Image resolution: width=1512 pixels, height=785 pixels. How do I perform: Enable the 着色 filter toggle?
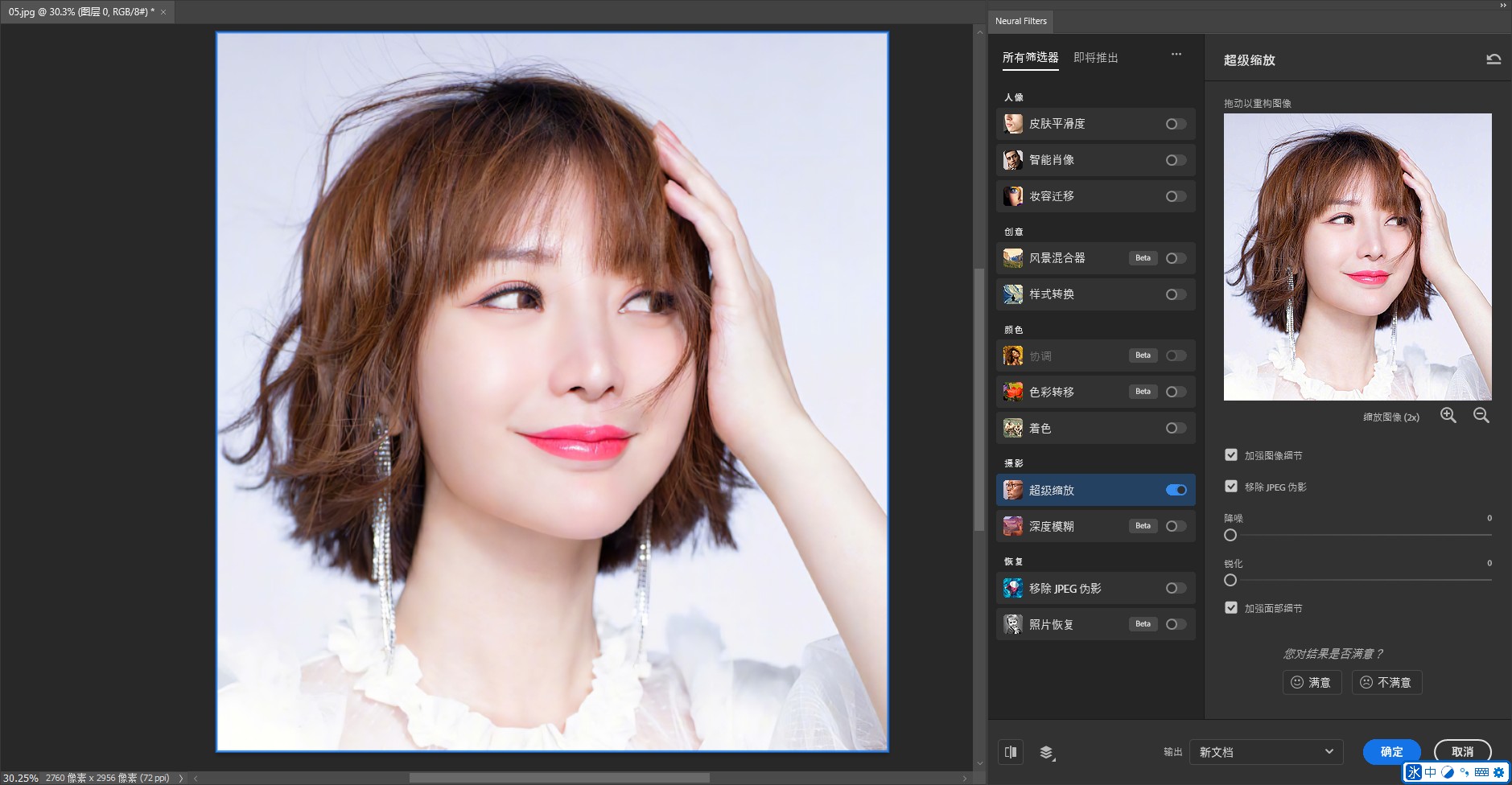(1176, 428)
